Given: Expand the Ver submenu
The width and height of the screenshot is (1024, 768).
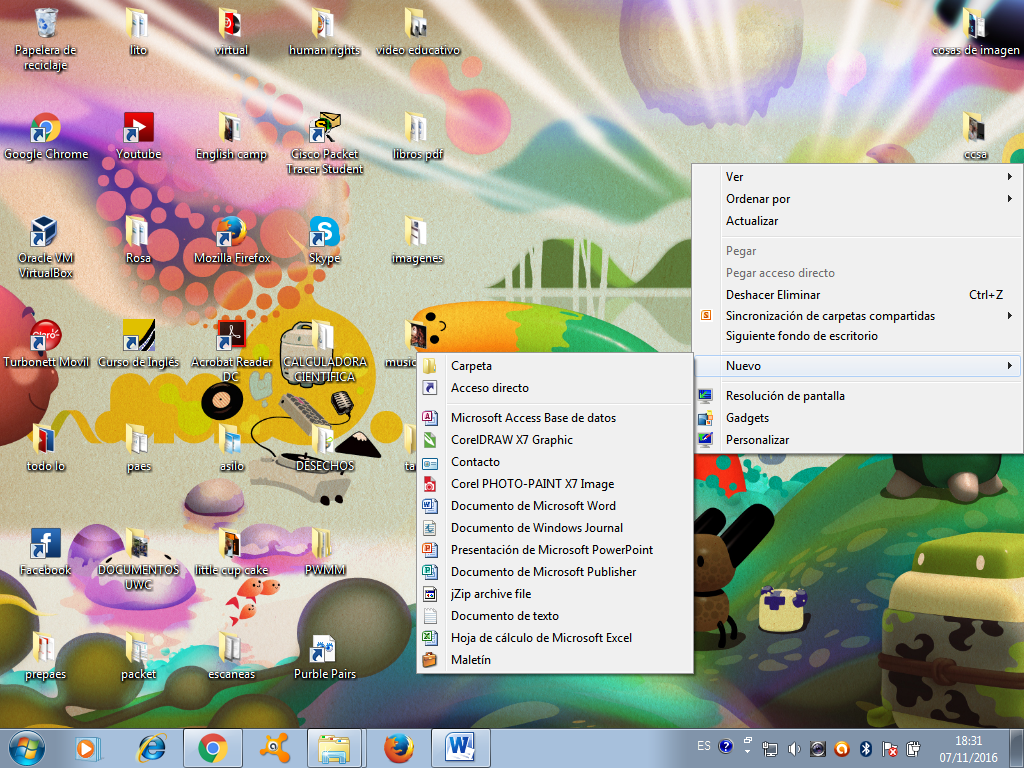Looking at the screenshot, I should 733,176.
